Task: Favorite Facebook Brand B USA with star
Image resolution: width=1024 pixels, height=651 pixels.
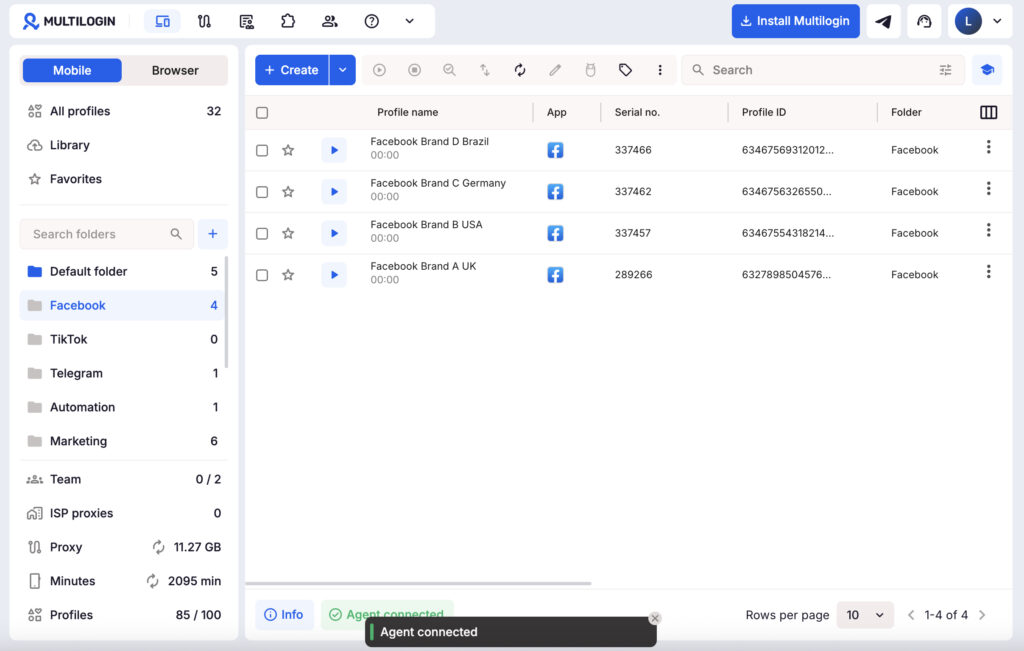Action: coord(288,233)
